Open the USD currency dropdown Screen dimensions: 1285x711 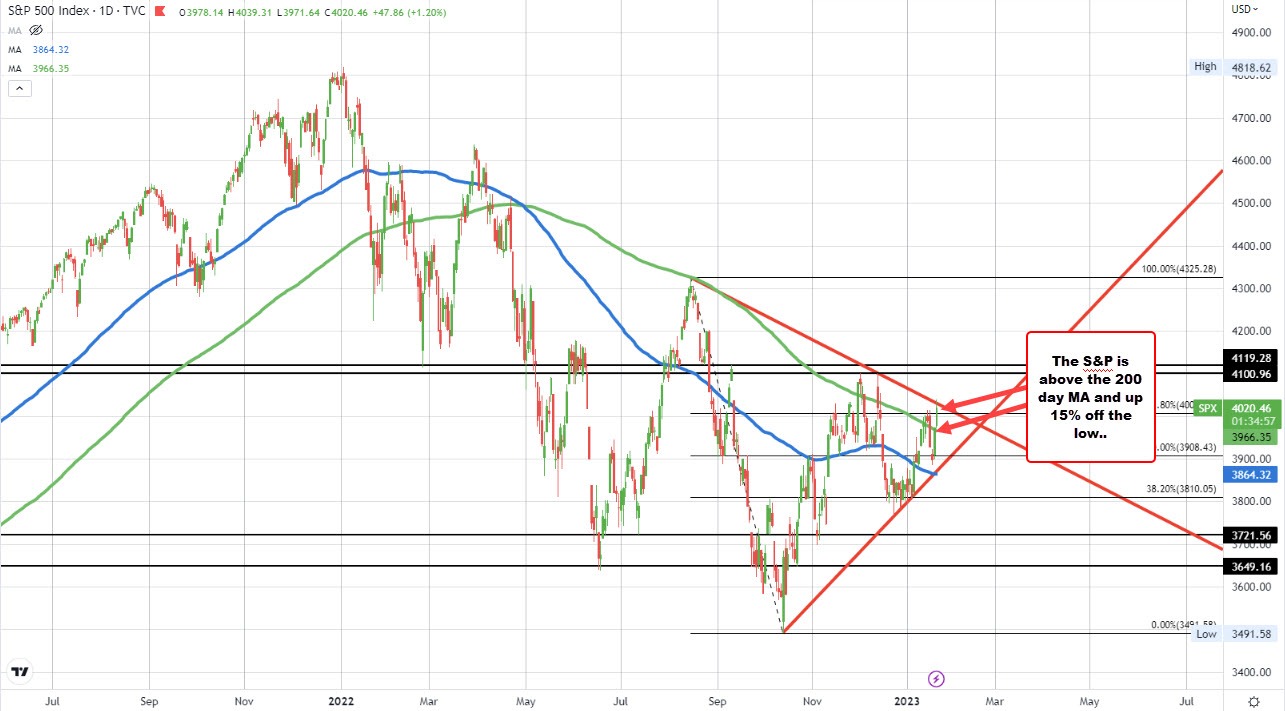[1244, 9]
